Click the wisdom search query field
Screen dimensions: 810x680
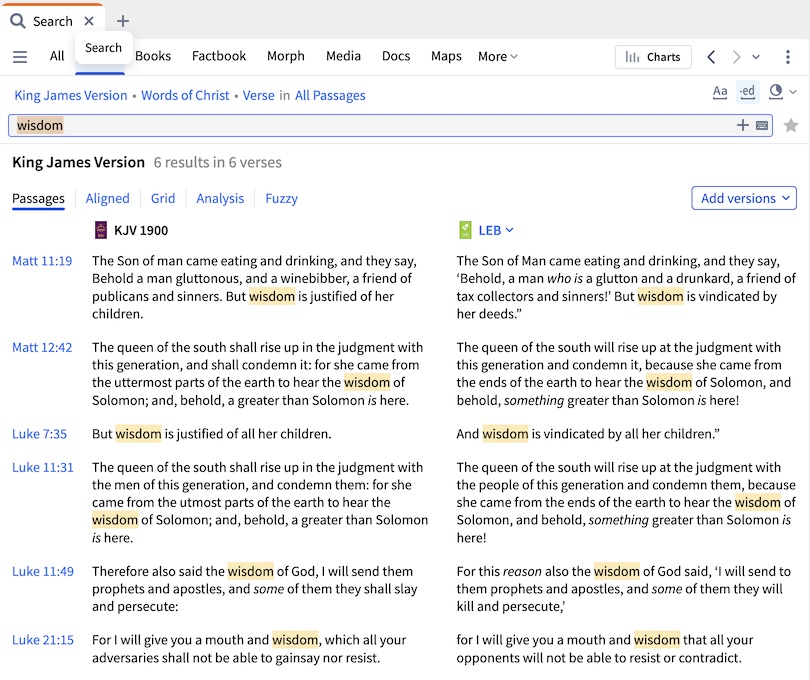point(390,126)
